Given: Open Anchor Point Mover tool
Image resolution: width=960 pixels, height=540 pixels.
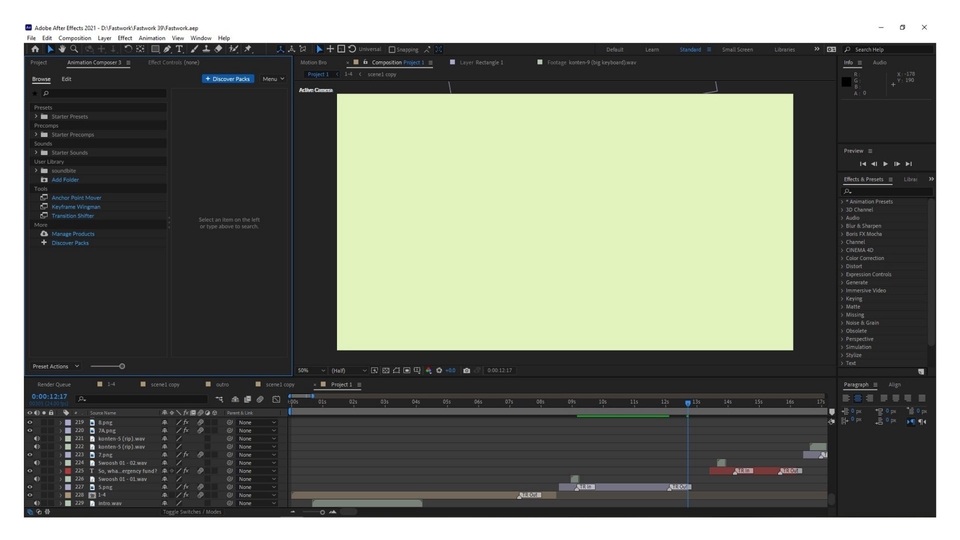Looking at the screenshot, I should pos(77,198).
